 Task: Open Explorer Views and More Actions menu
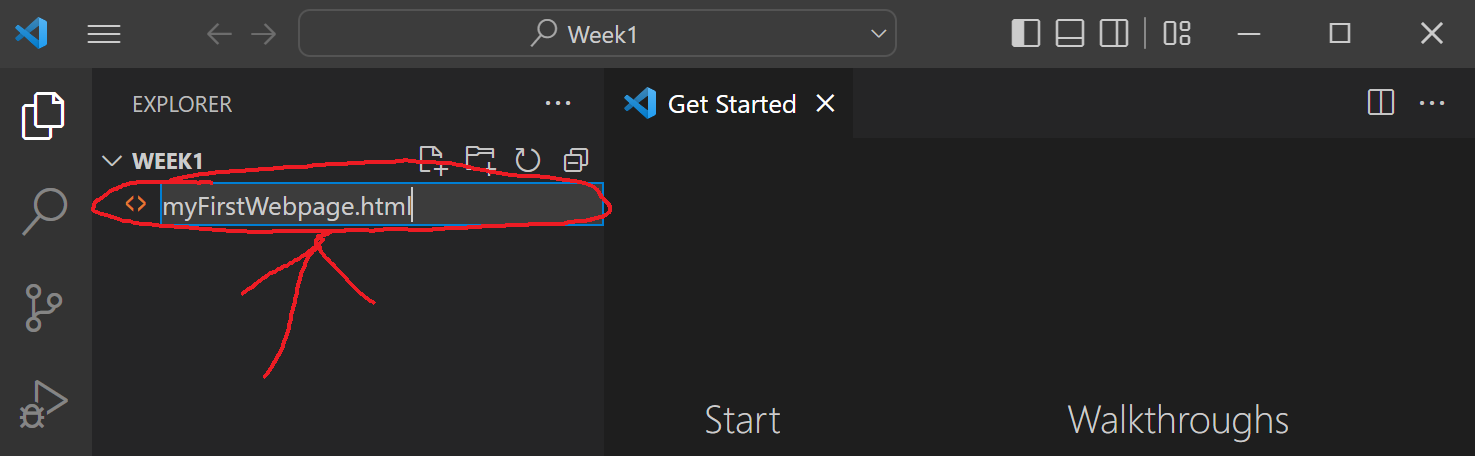click(557, 104)
